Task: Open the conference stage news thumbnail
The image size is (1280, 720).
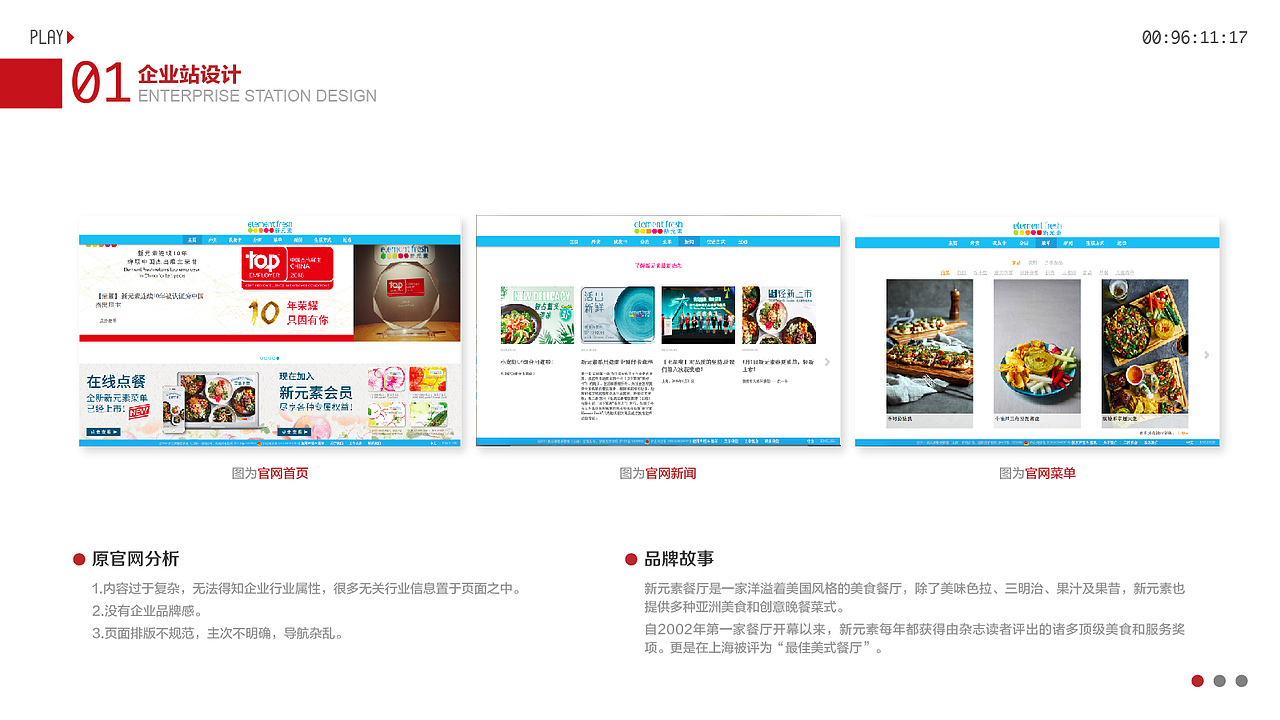Action: (698, 315)
